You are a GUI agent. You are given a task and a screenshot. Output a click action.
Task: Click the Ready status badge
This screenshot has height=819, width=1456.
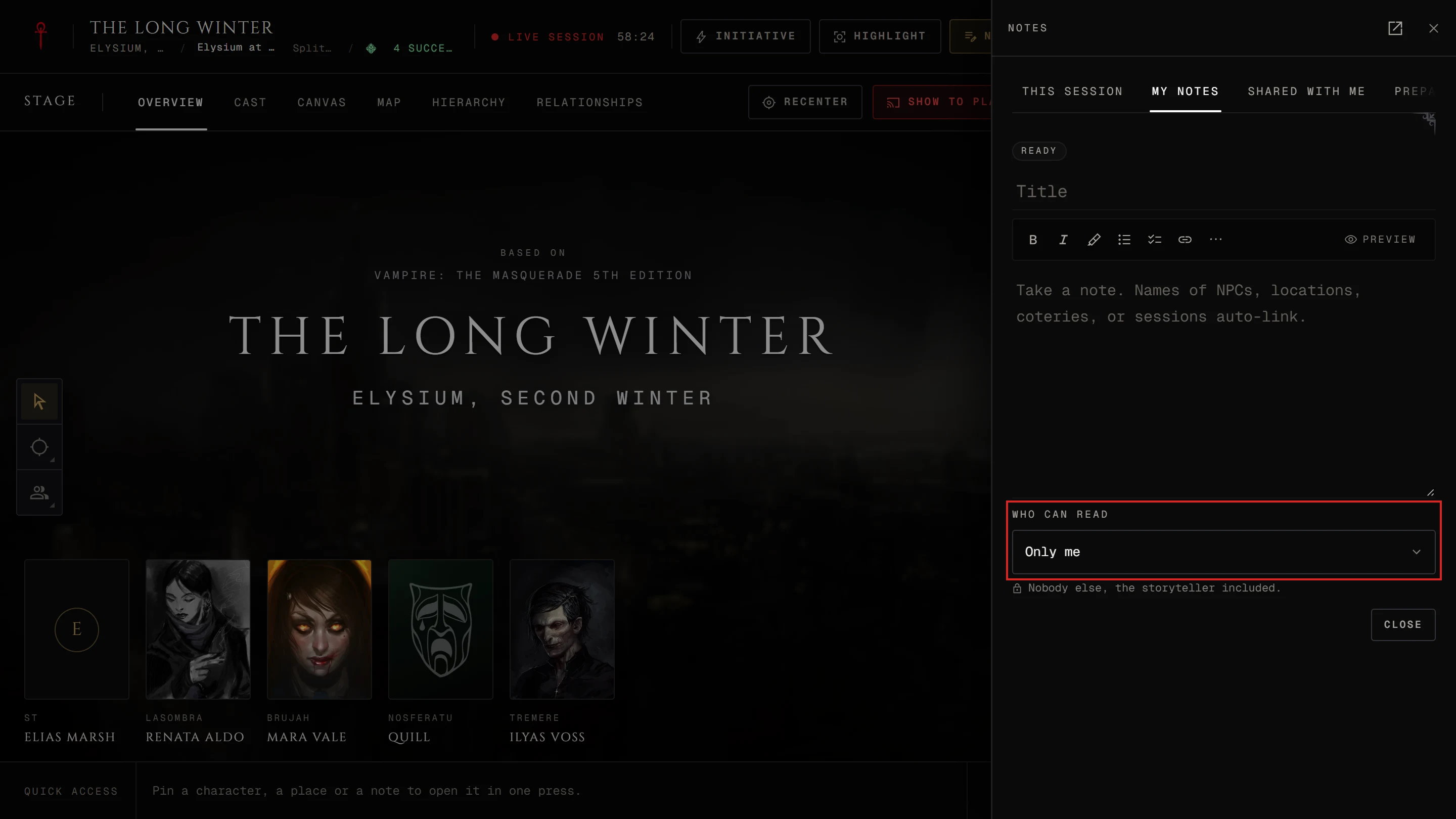coord(1039,151)
